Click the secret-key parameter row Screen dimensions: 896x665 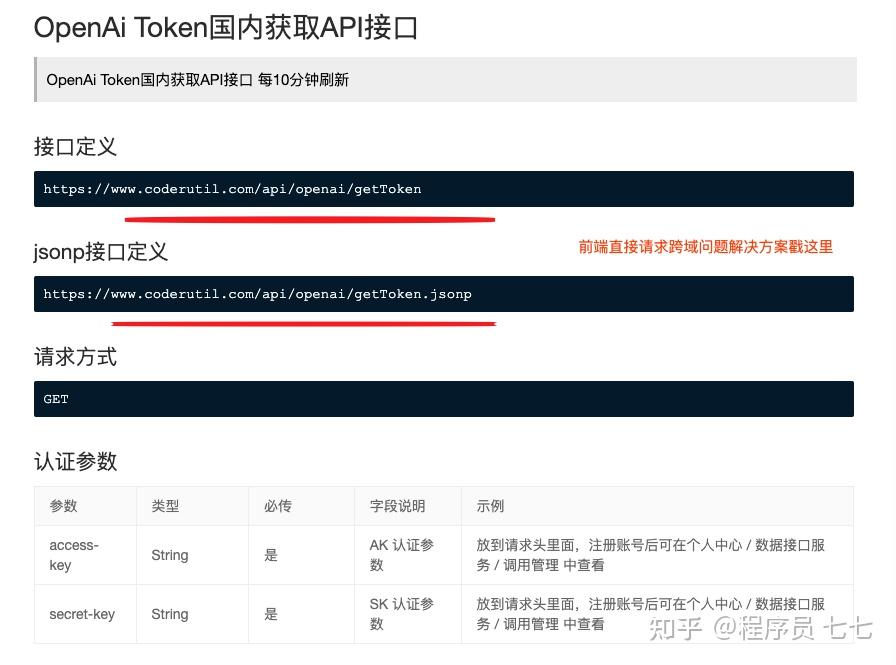(x=82, y=614)
